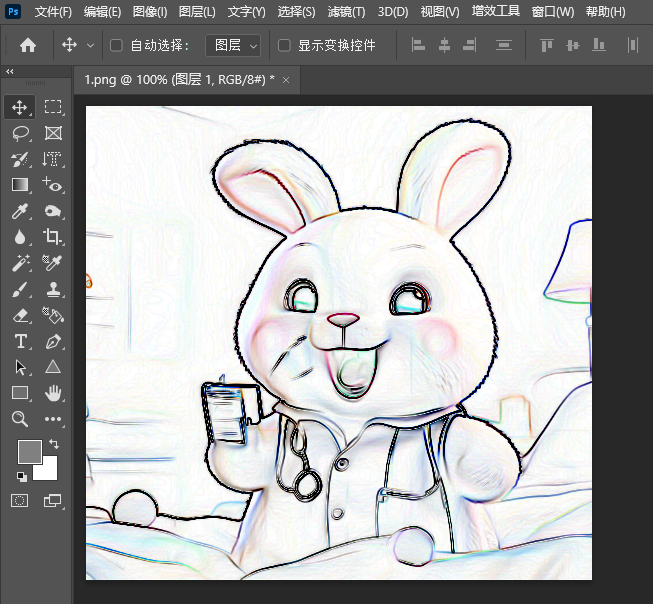Select the Horizontal Type tool

point(21,341)
